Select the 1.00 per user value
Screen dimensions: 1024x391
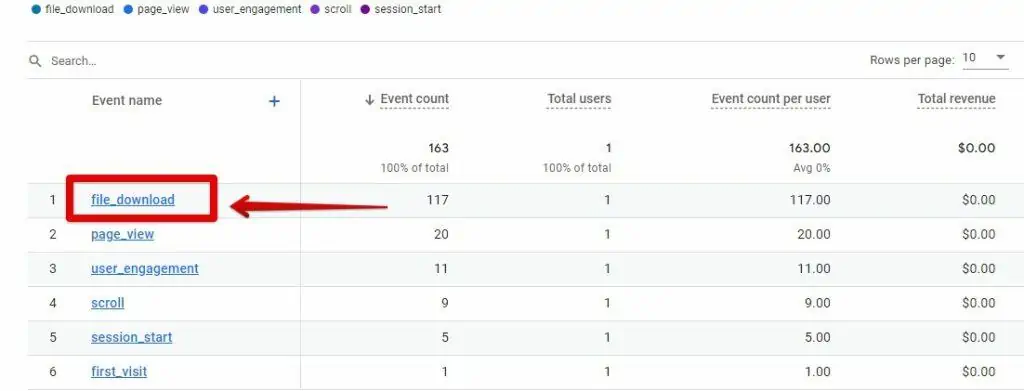818,372
